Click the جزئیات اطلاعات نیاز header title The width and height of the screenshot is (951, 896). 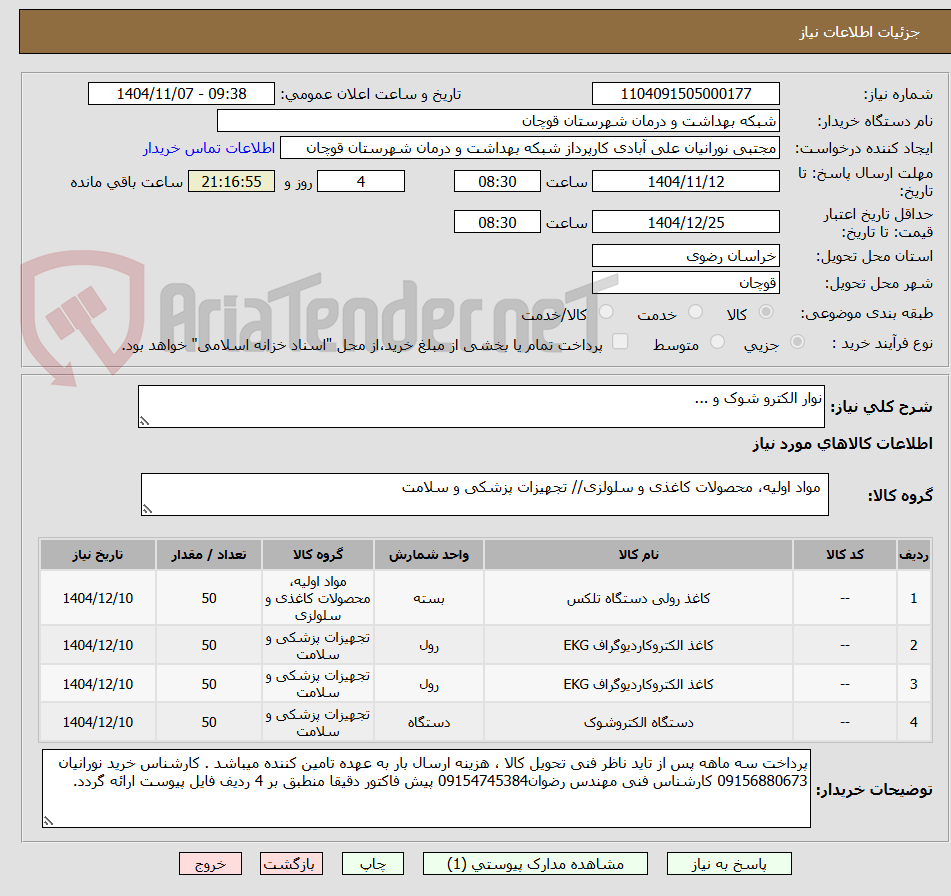click(x=859, y=32)
